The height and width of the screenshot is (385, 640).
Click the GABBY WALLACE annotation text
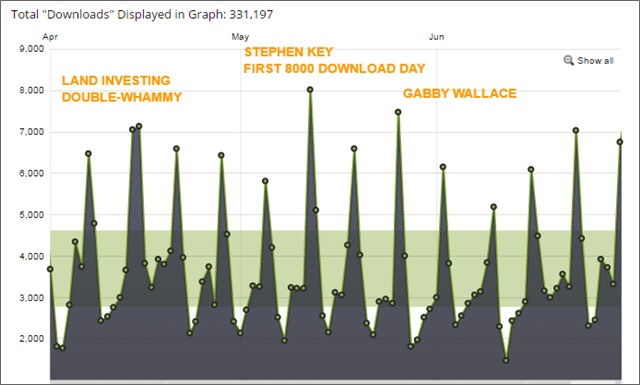click(460, 93)
